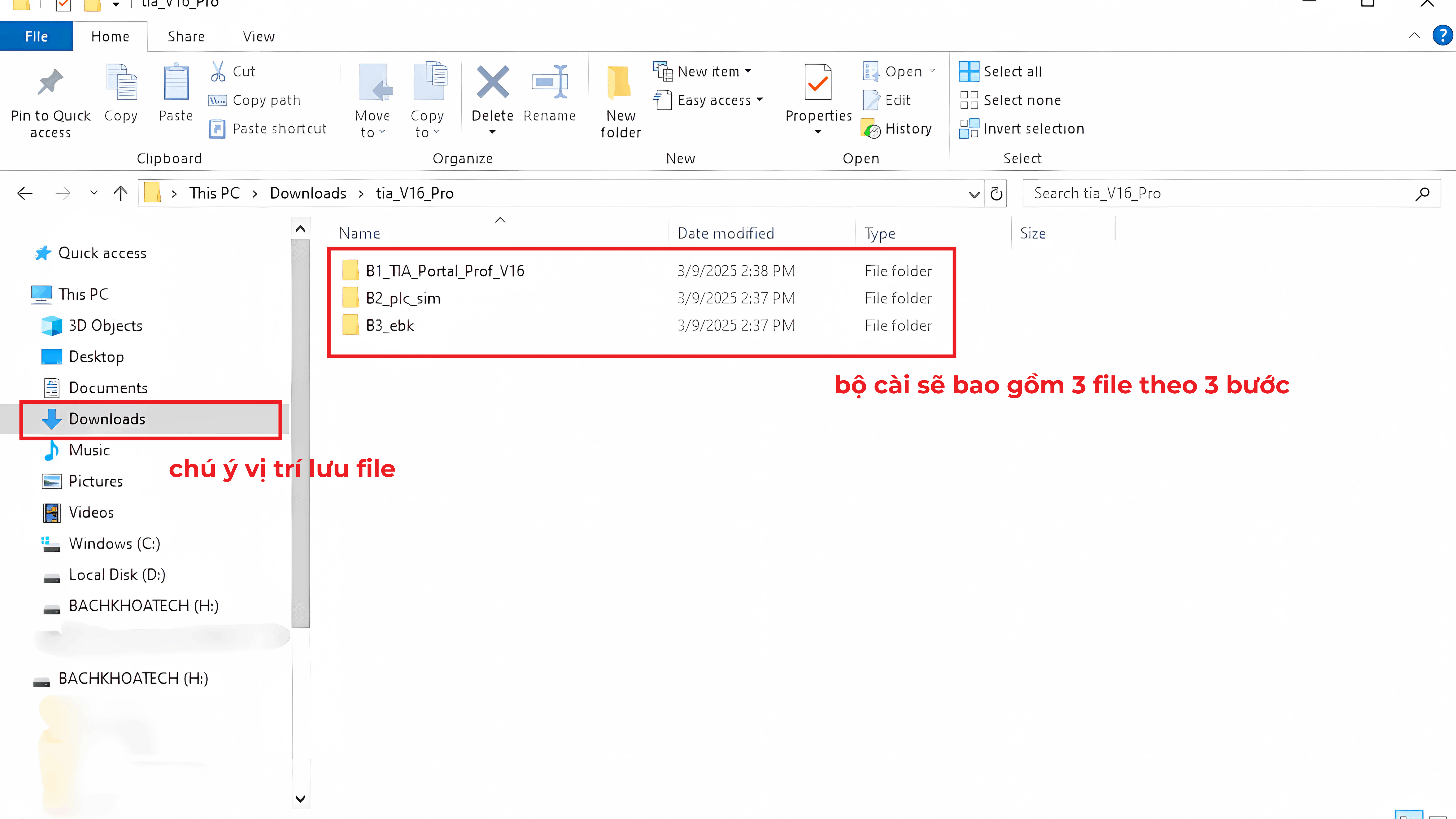Sort by Date modified column
This screenshot has width=1456, height=819.
click(726, 233)
